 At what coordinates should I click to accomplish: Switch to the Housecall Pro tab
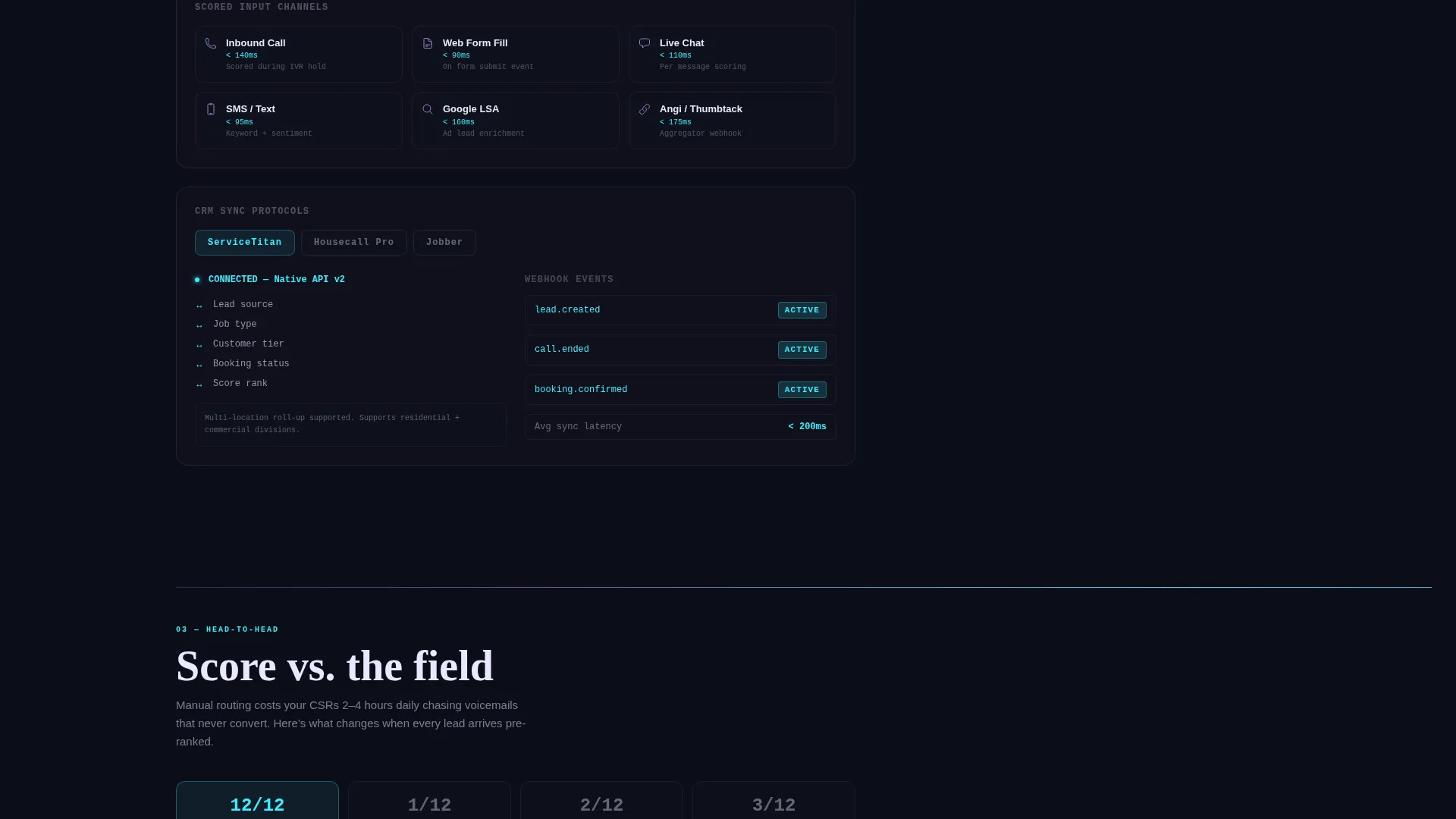tap(354, 243)
